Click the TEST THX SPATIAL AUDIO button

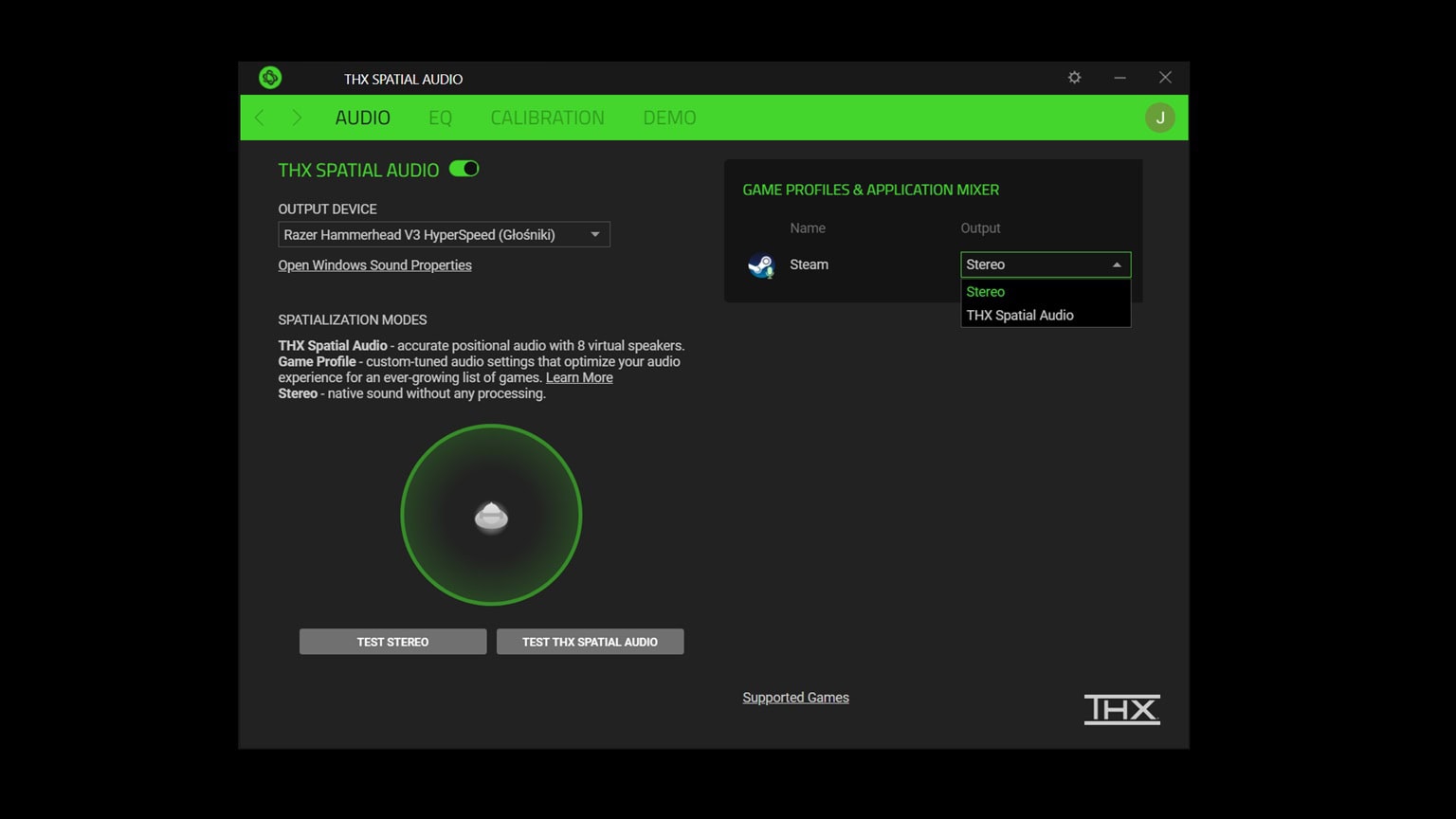(590, 642)
